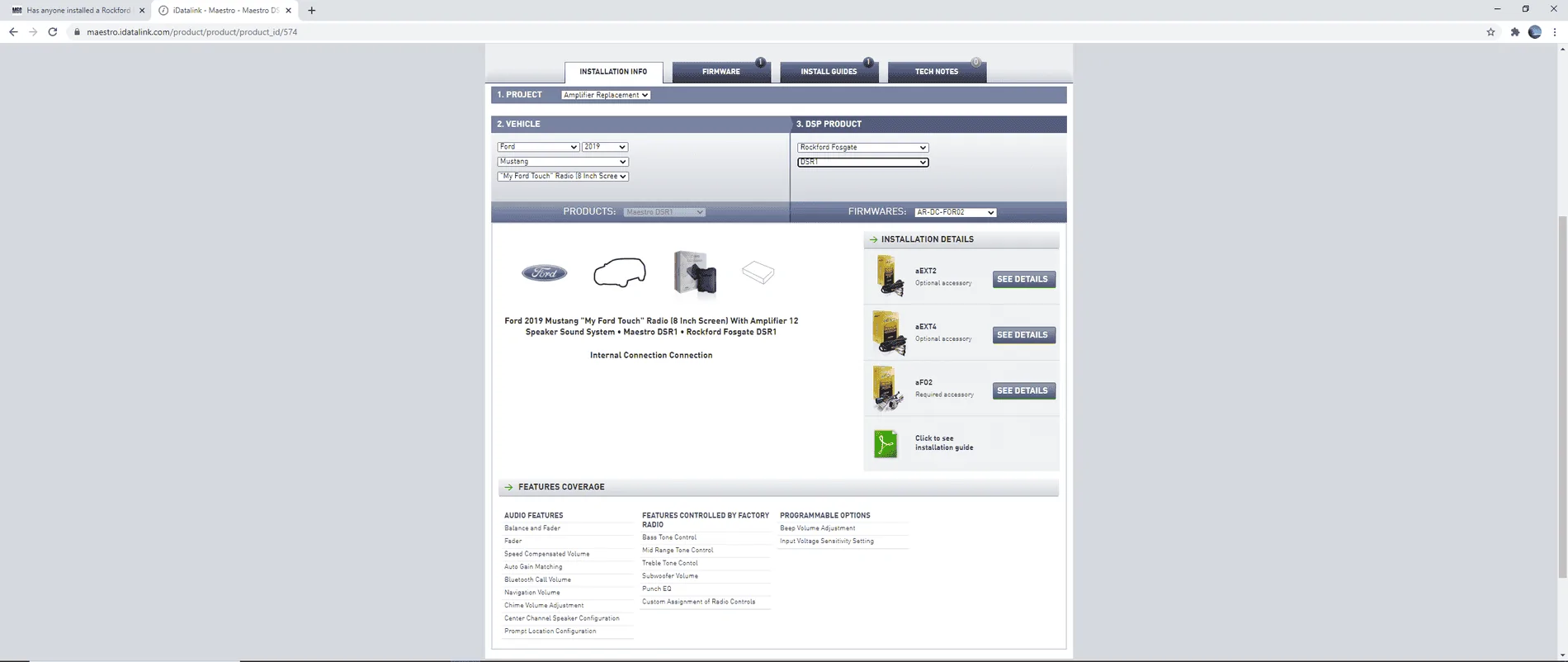This screenshot has height=662, width=1568.
Task: Click Custom Assignment of Radio Controls
Action: (x=698, y=602)
